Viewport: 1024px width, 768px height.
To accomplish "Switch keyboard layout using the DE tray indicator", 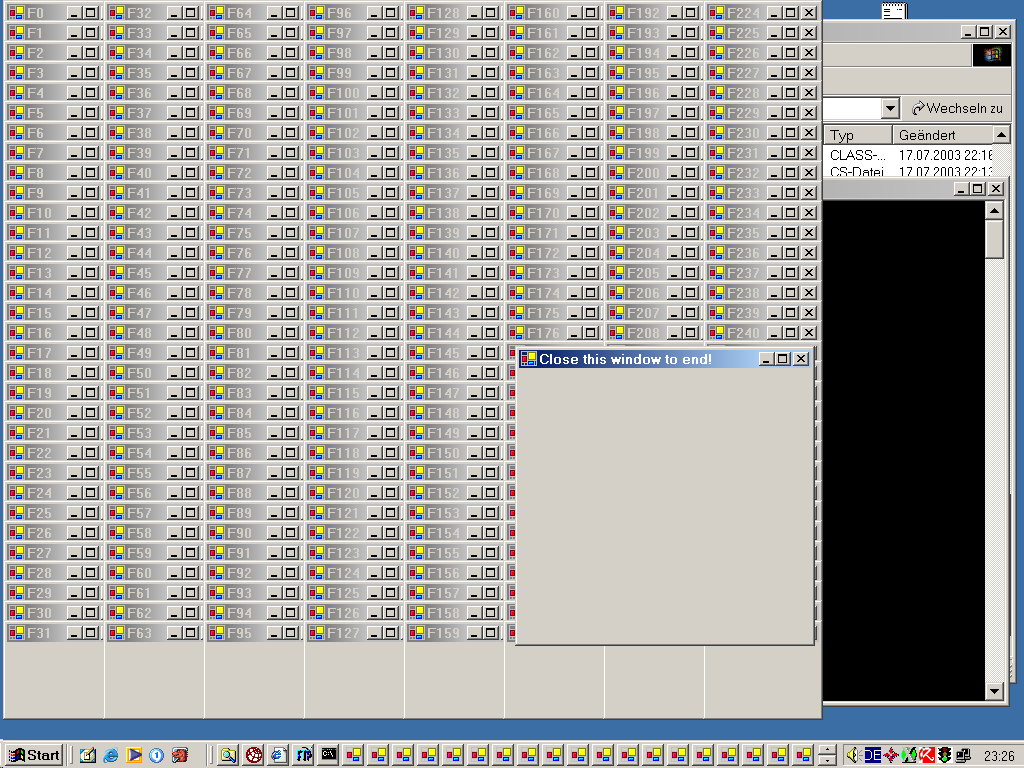I will (x=873, y=755).
